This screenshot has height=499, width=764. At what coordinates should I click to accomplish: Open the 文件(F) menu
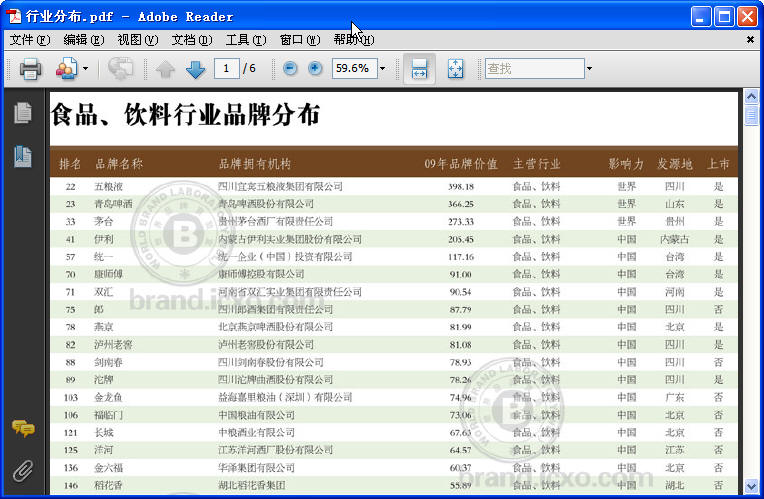(30, 39)
